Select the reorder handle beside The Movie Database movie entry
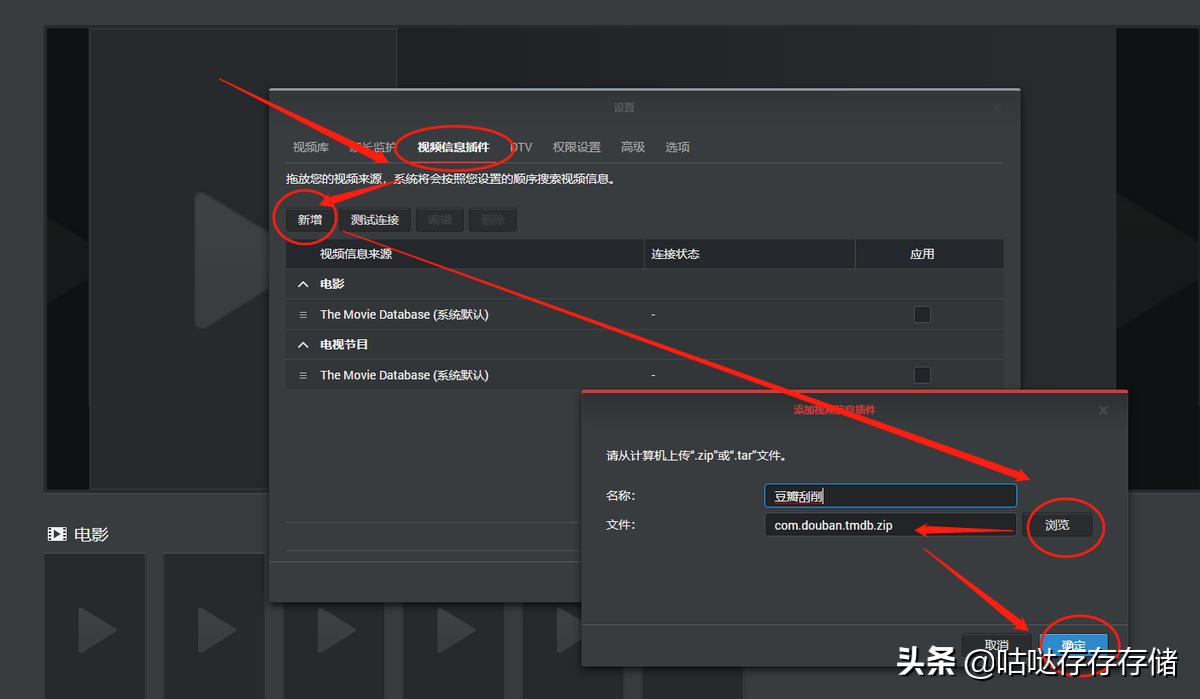This screenshot has width=1200, height=699. (x=303, y=314)
